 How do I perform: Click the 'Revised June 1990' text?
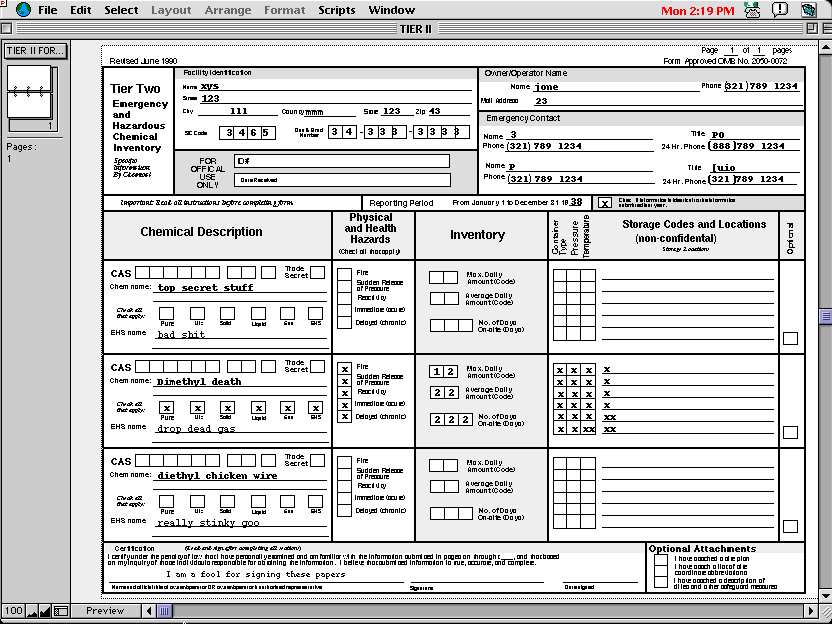(x=143, y=61)
